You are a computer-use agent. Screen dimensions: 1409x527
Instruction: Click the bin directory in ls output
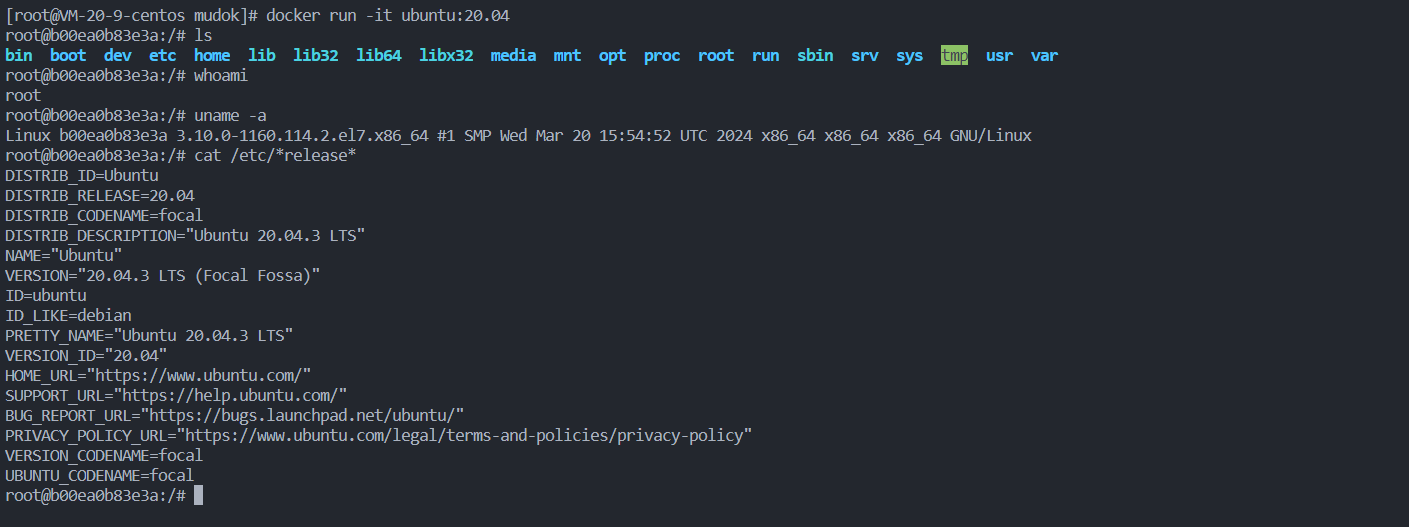pos(19,56)
